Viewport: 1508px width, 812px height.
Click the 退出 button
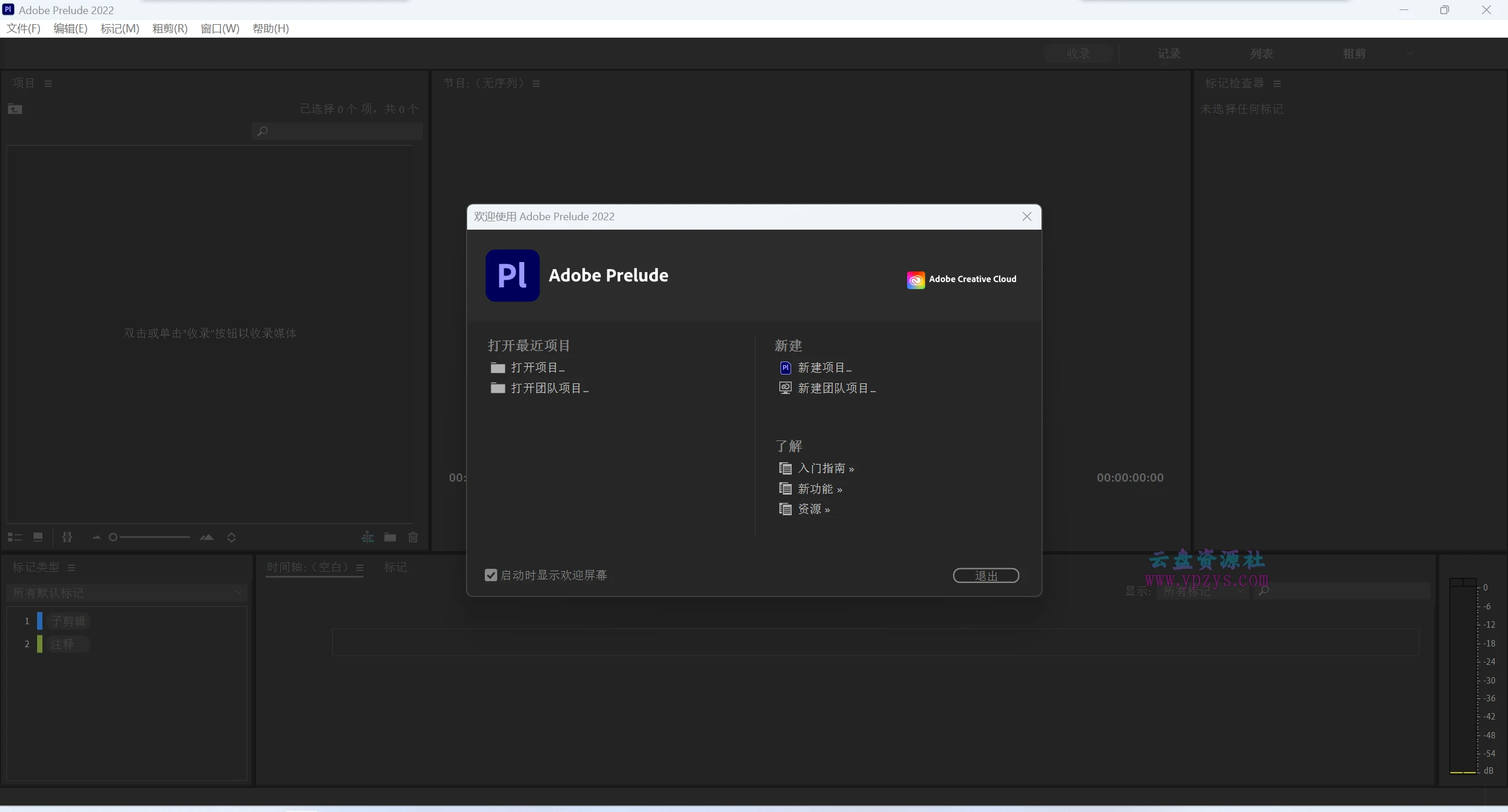click(986, 575)
